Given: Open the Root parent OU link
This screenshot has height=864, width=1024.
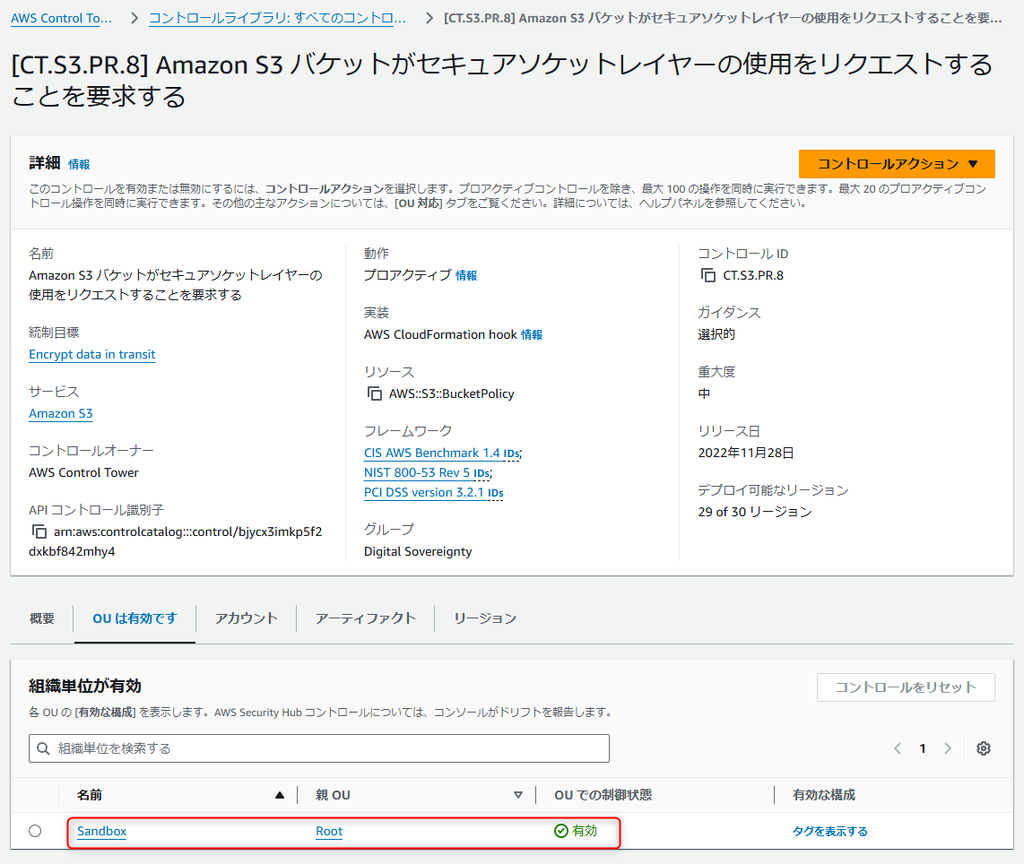Looking at the screenshot, I should tap(329, 831).
